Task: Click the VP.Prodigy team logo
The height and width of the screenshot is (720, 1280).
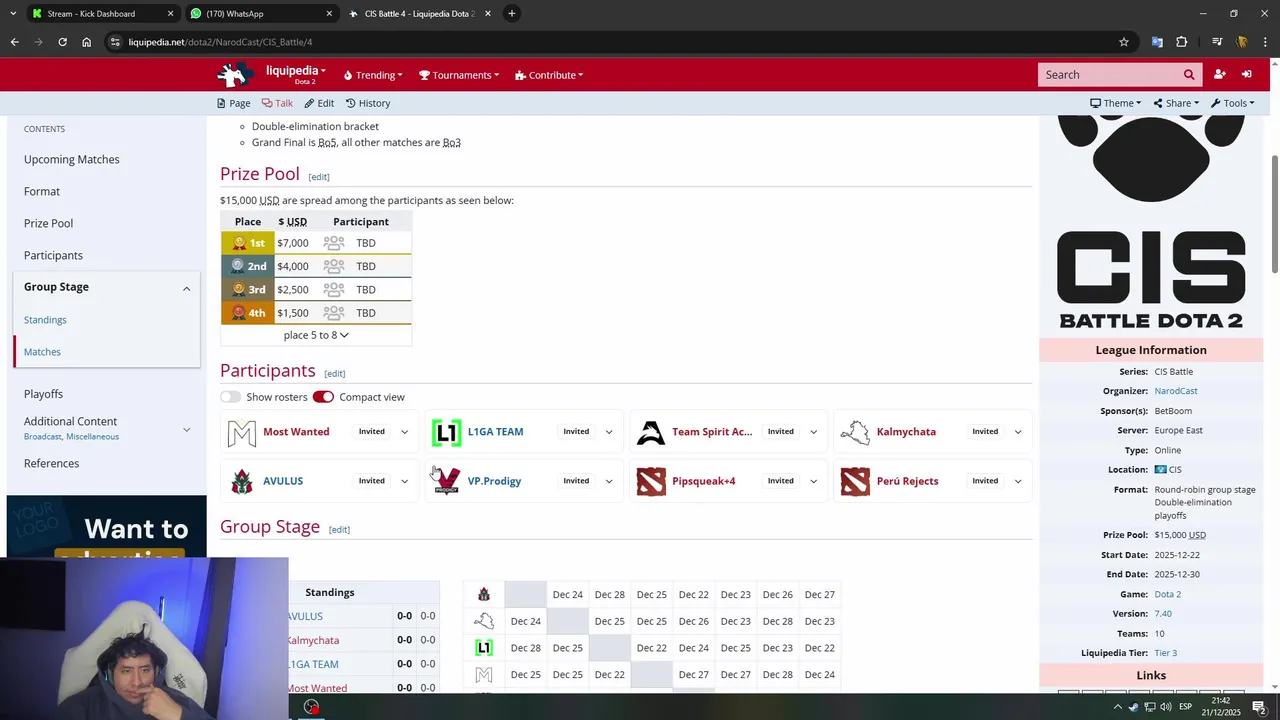Action: tap(447, 481)
